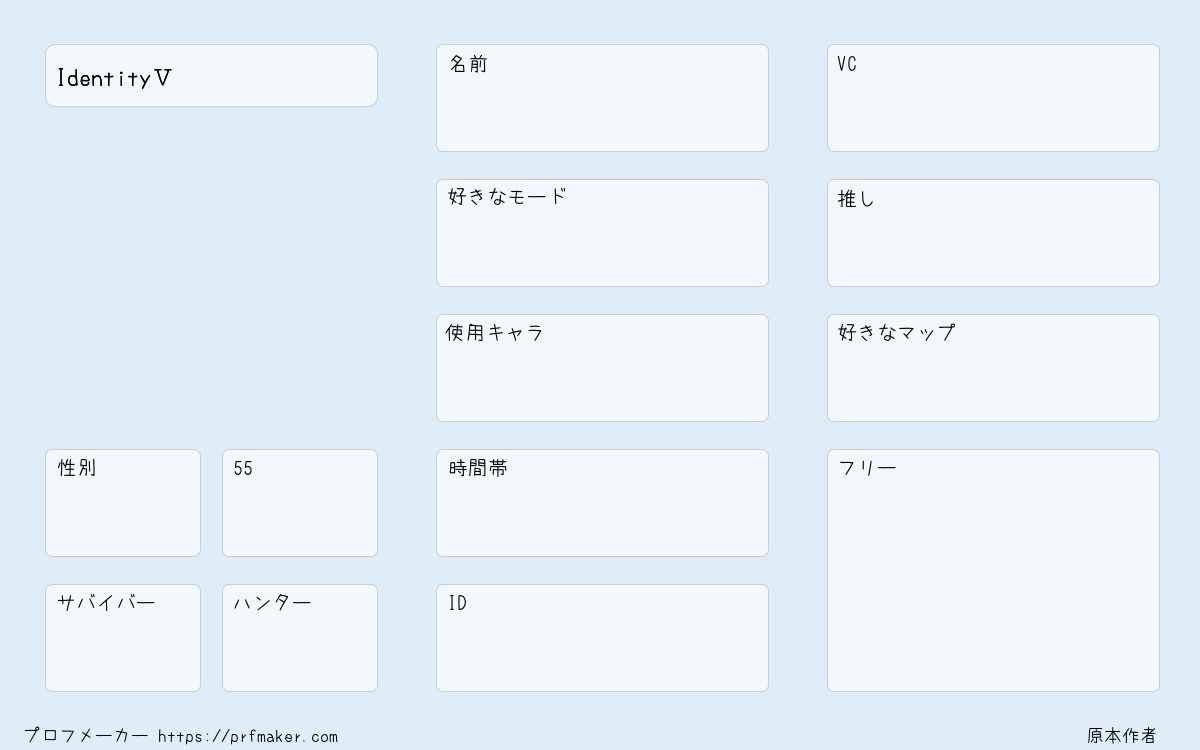1200x750 pixels.
Task: Select the サバイバー box
Action: pos(123,638)
